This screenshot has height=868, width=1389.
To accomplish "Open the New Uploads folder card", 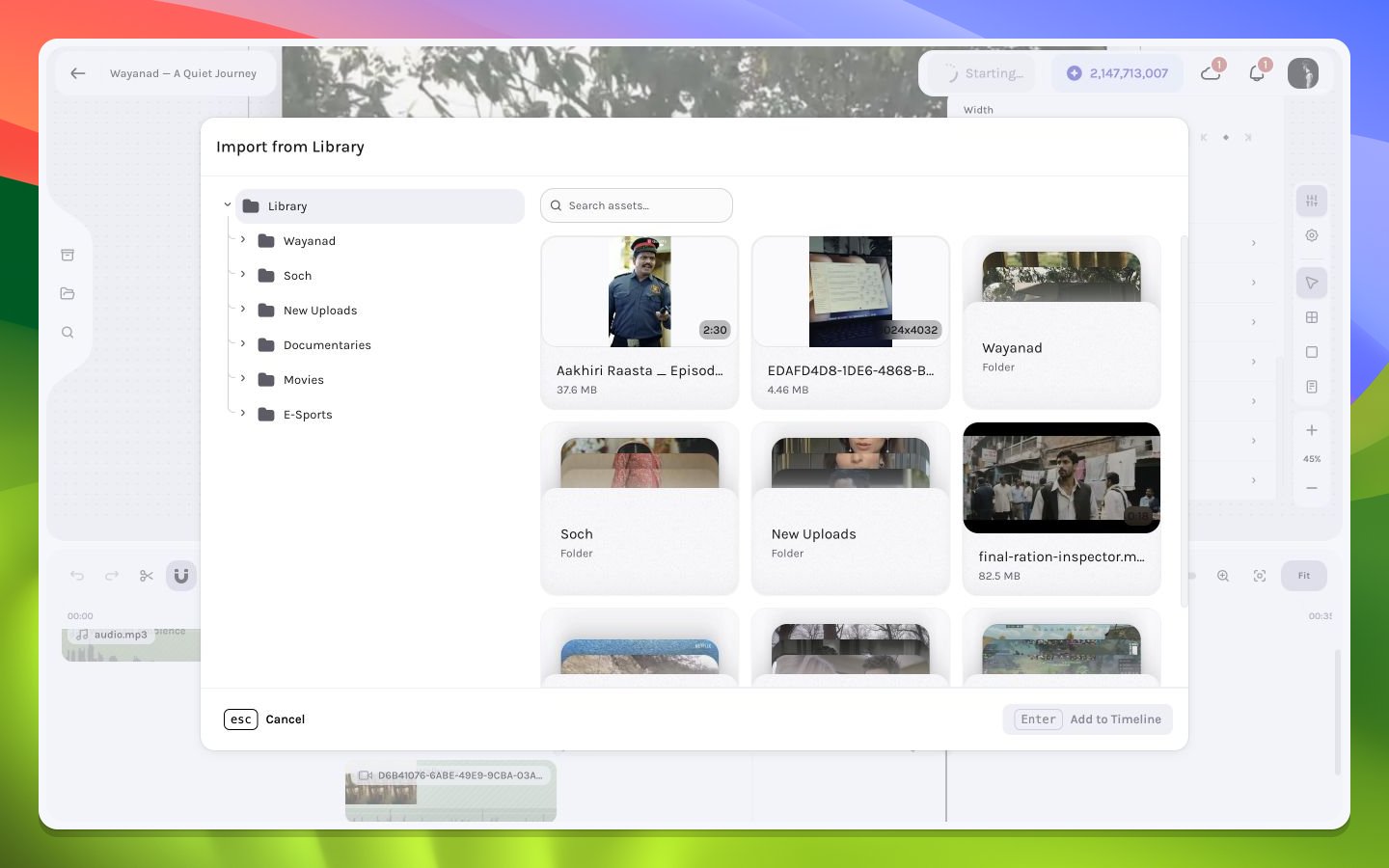I will click(851, 508).
